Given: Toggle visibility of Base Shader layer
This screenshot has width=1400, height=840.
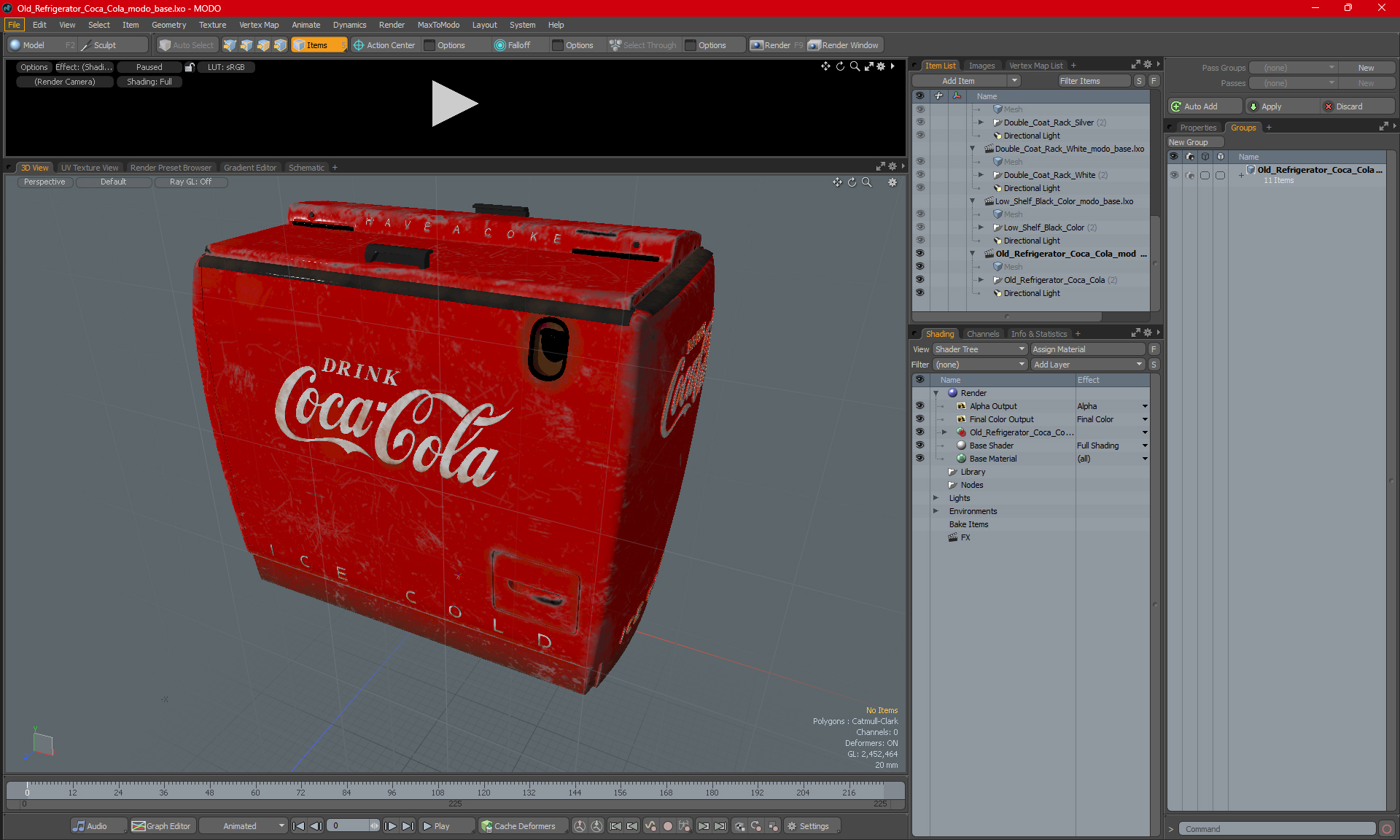Looking at the screenshot, I should click(x=919, y=446).
